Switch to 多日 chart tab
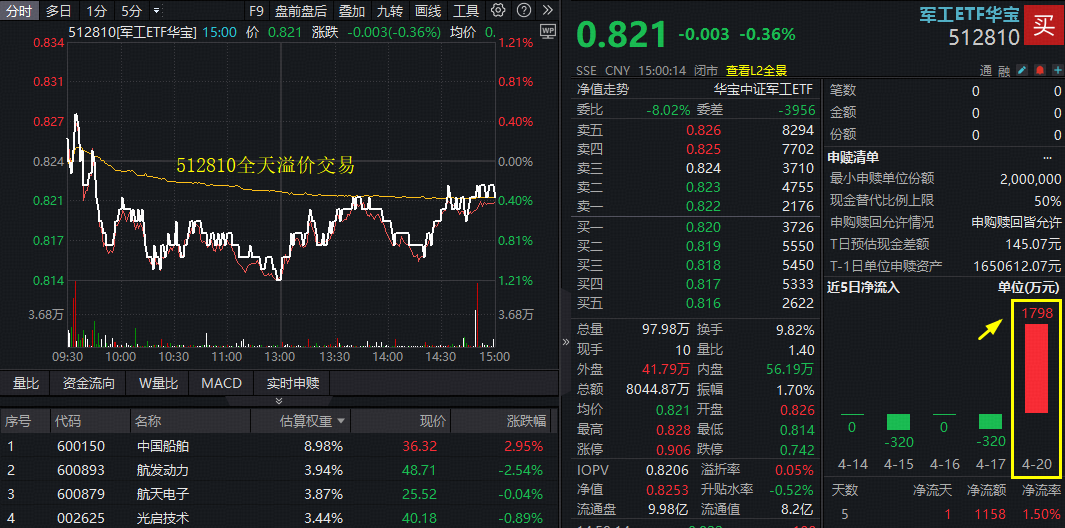The image size is (1065, 528). pos(59,11)
